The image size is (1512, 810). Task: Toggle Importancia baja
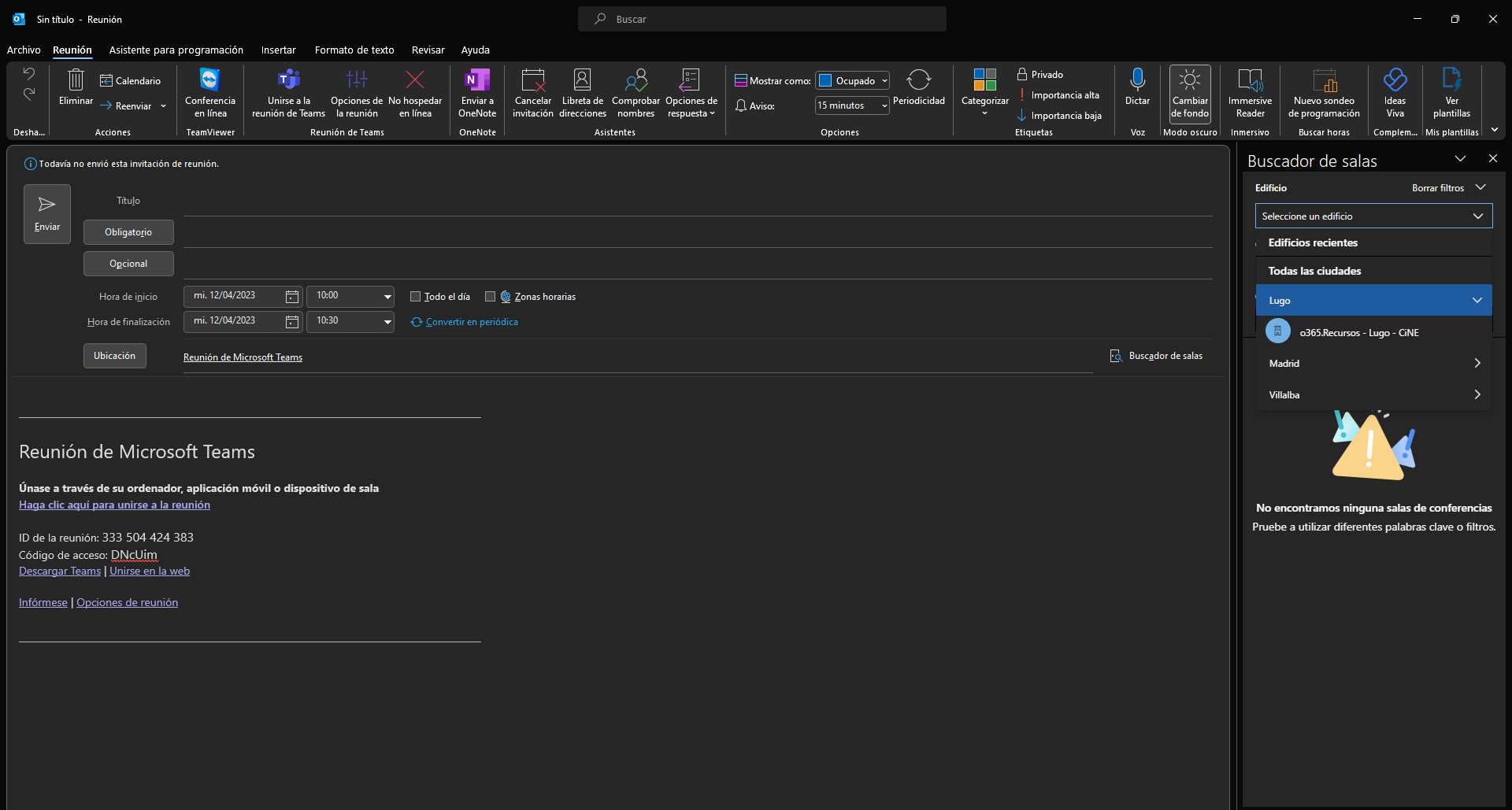1059,115
